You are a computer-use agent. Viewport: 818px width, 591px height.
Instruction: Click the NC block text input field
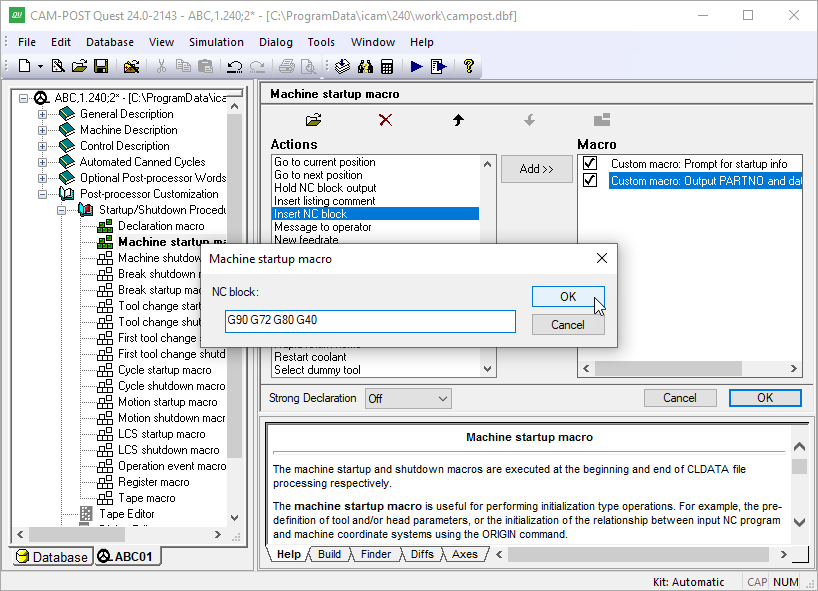pyautogui.click(x=370, y=321)
